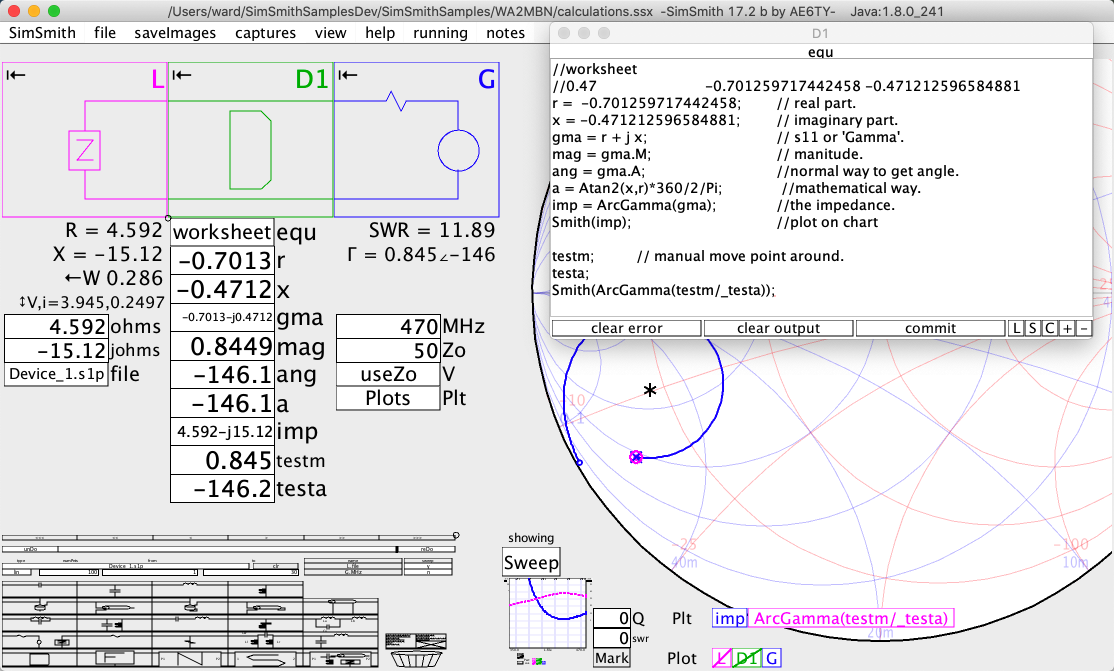Open the Plots Plt selector

pyautogui.click(x=388, y=398)
